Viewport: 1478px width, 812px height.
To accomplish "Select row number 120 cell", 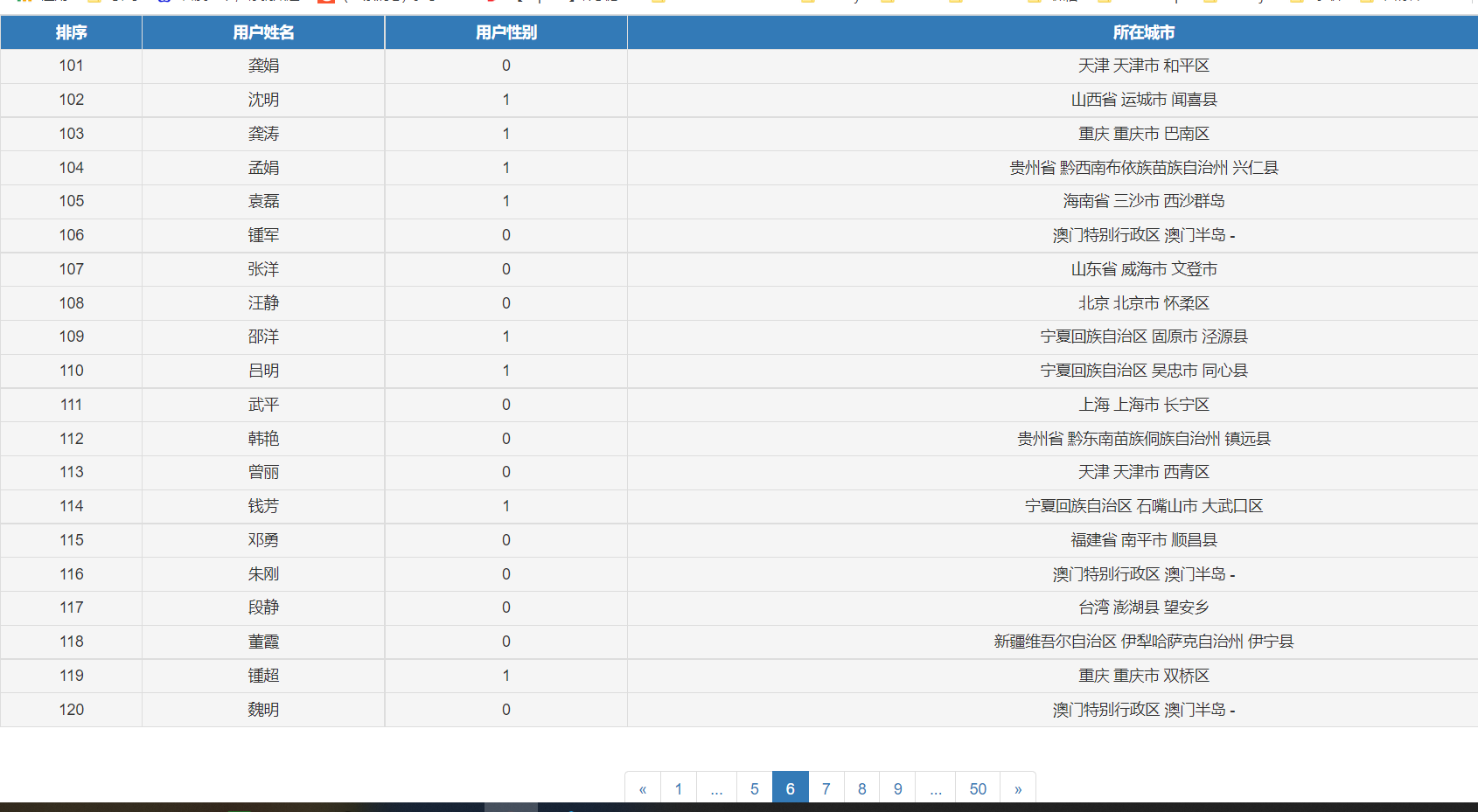I will 72,710.
